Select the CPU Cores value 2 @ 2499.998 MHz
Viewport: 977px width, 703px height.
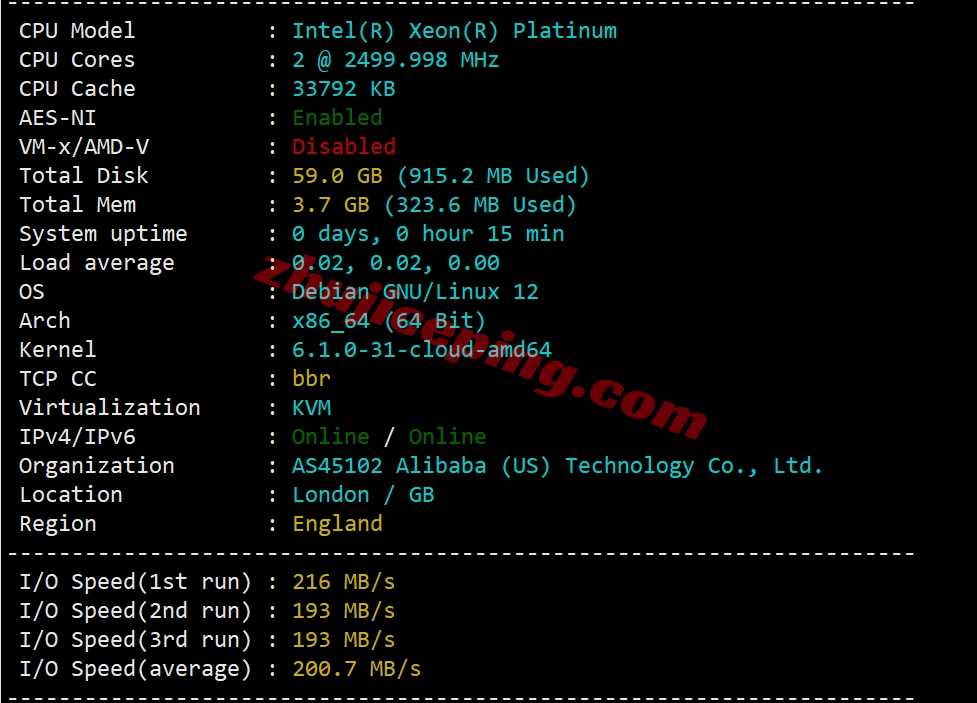point(396,60)
